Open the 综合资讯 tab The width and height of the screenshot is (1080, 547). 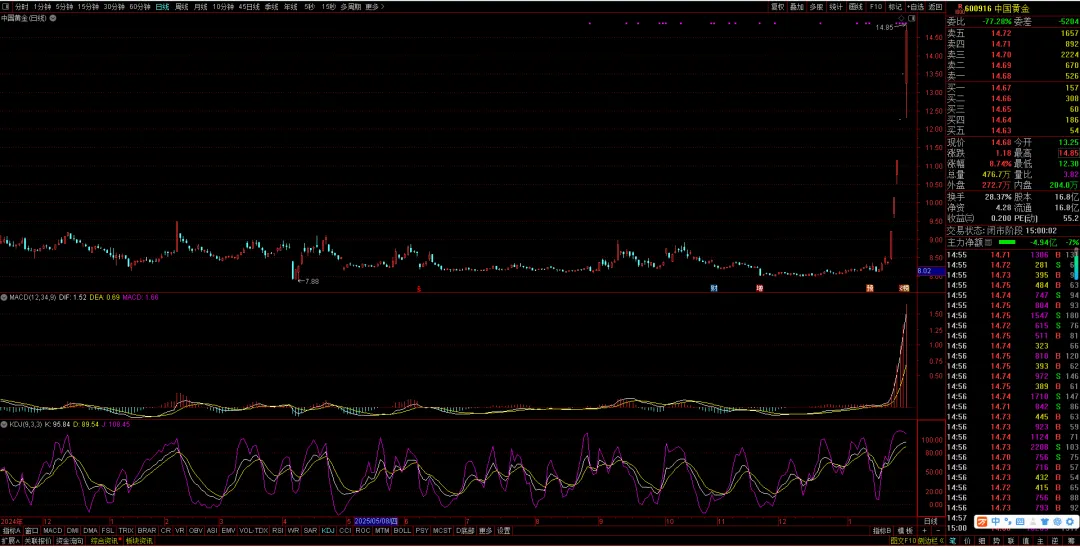coord(105,541)
